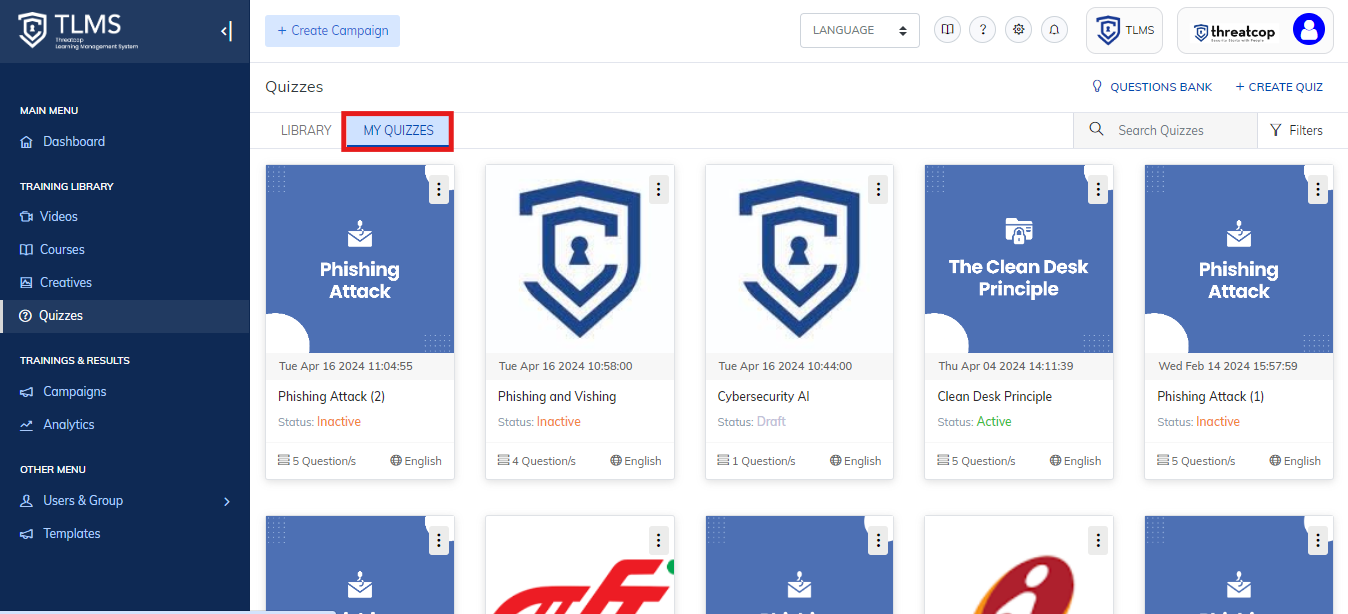1348x614 pixels.
Task: Open the QUESTIONS BANK link
Action: coord(1152,87)
